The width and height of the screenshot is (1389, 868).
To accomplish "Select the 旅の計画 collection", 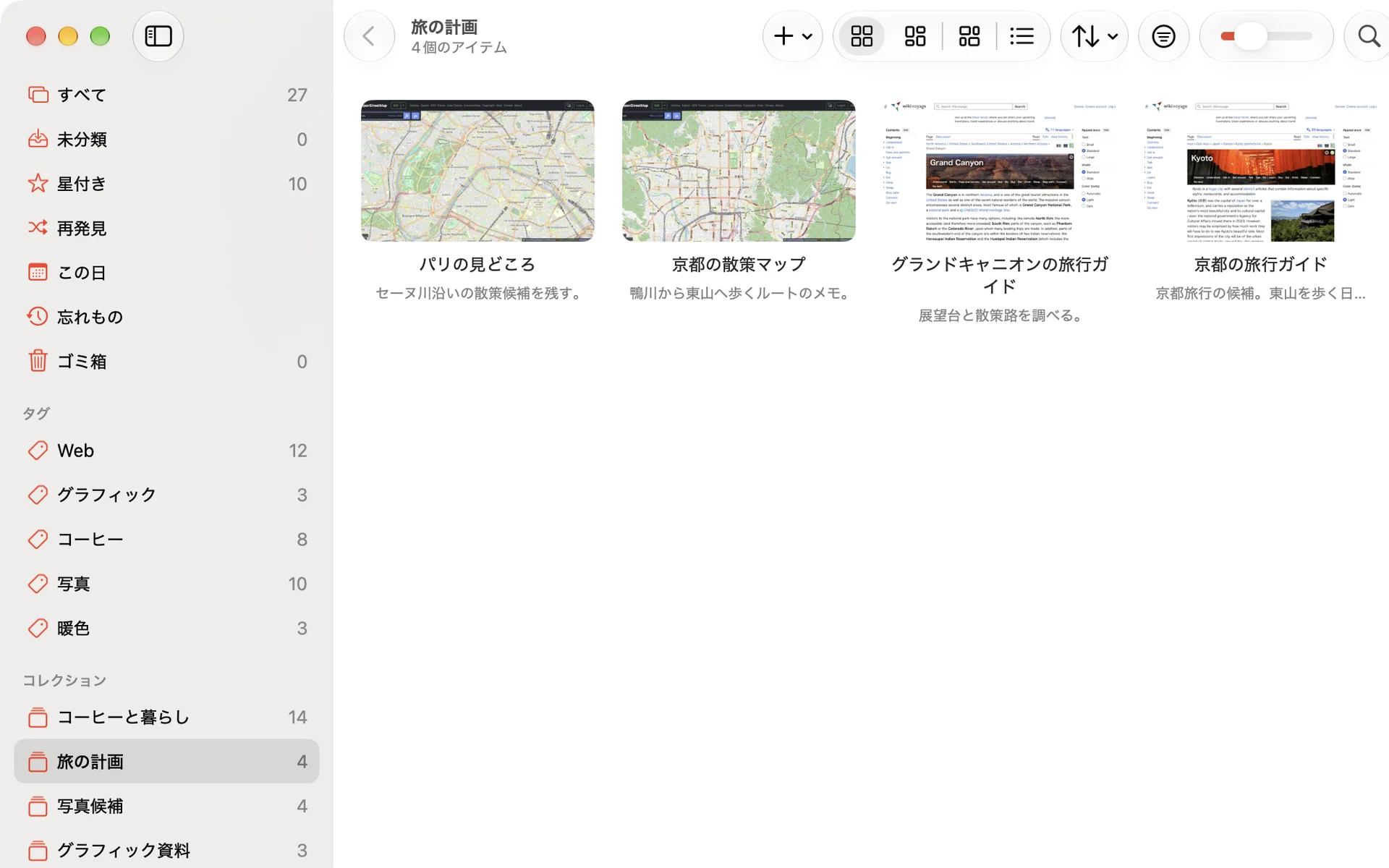I will [x=166, y=762].
